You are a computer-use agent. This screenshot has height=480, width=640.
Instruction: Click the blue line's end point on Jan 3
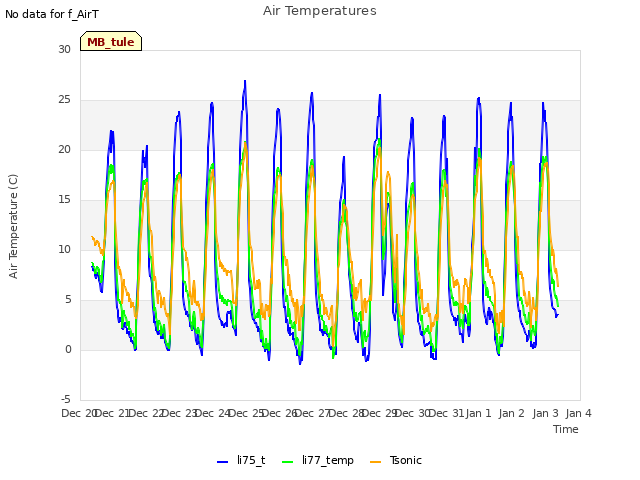tap(558, 315)
